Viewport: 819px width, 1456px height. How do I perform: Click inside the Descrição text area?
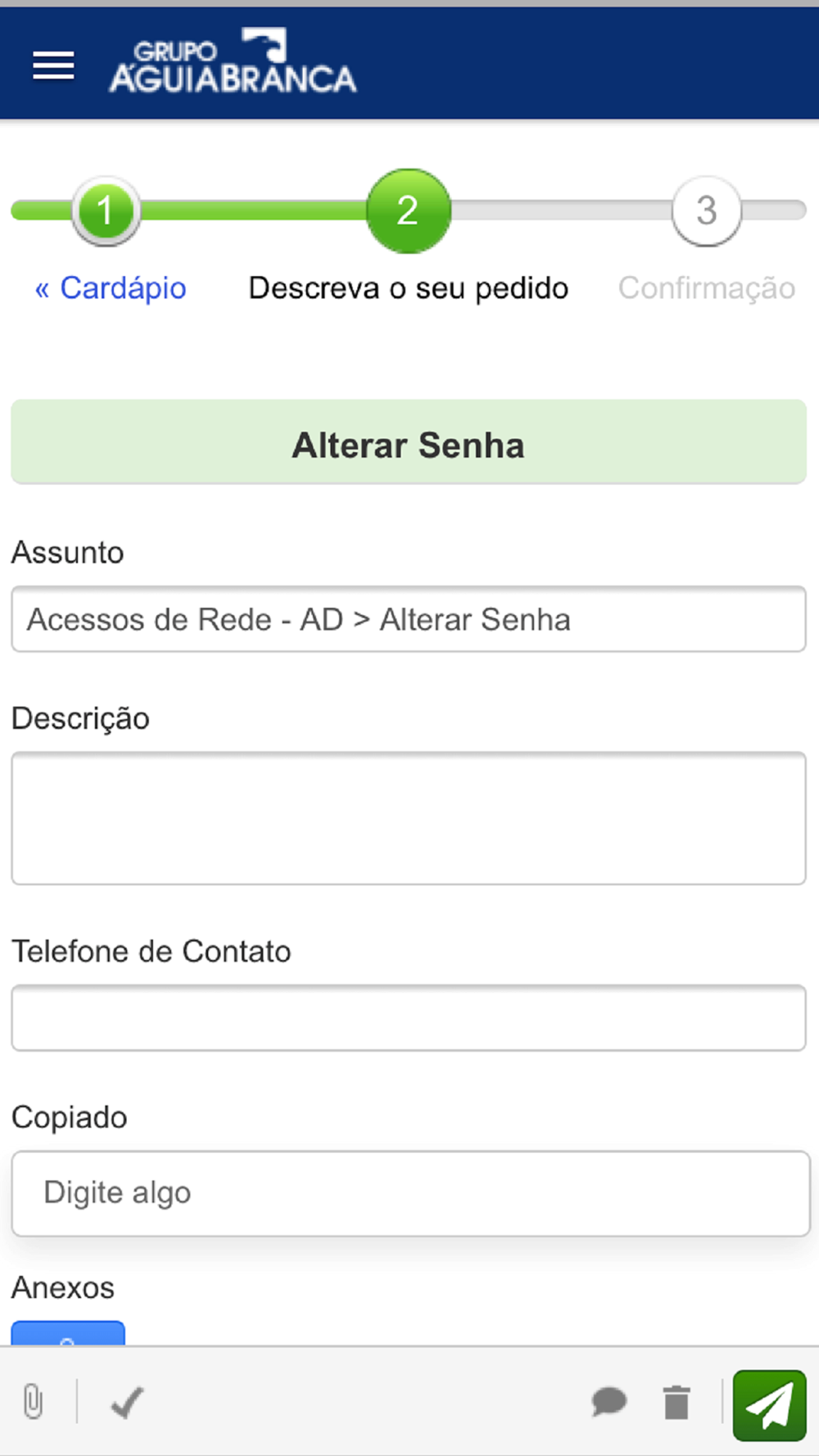pos(409,818)
